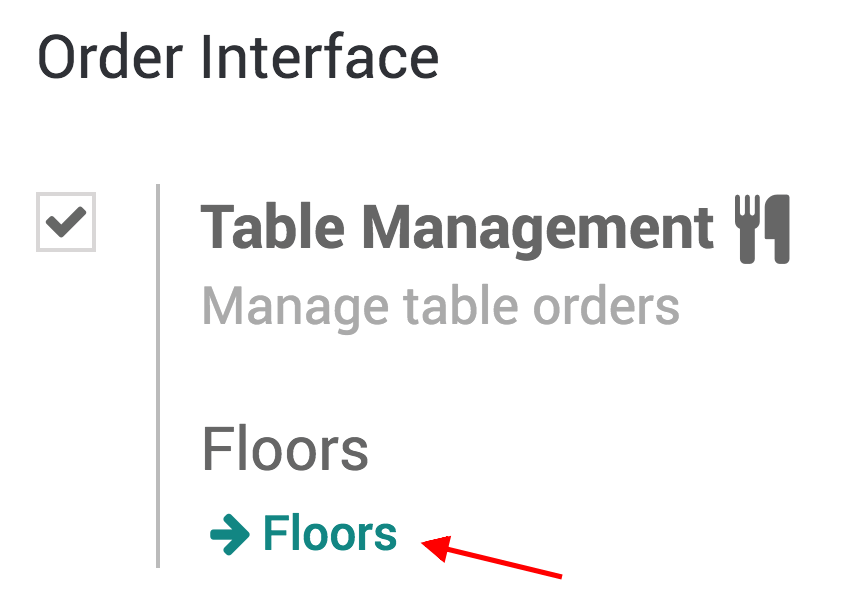Select the Floors section label
The height and width of the screenshot is (612, 856).
click(288, 450)
